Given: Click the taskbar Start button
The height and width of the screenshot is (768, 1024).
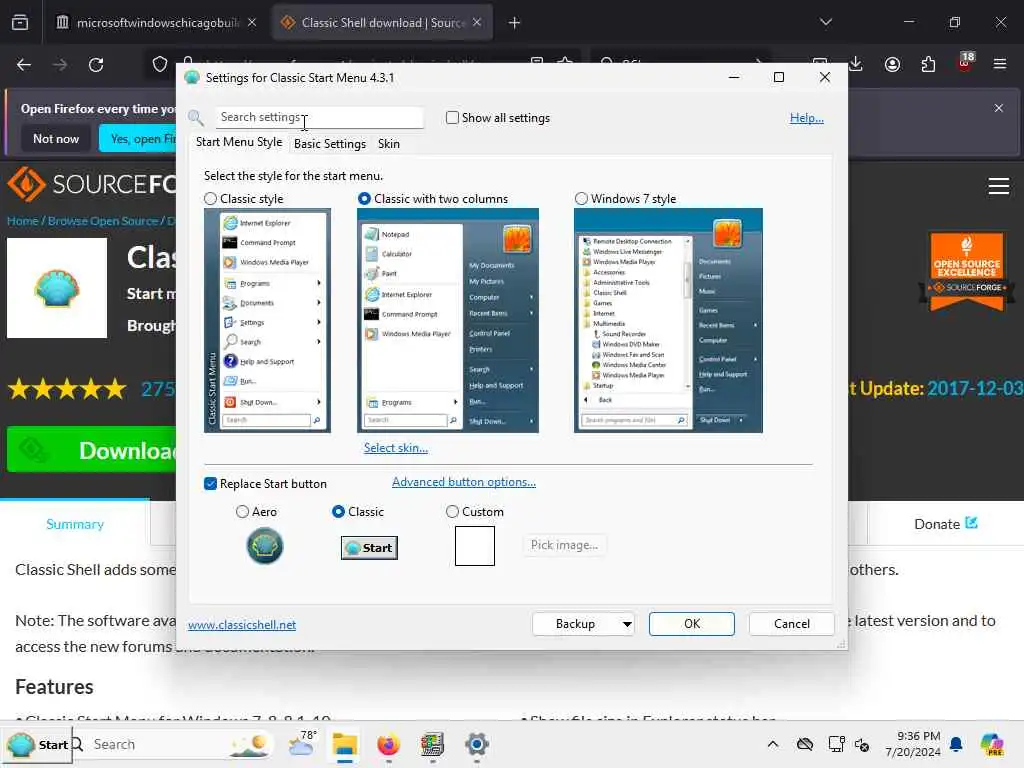Looking at the screenshot, I should point(37,744).
